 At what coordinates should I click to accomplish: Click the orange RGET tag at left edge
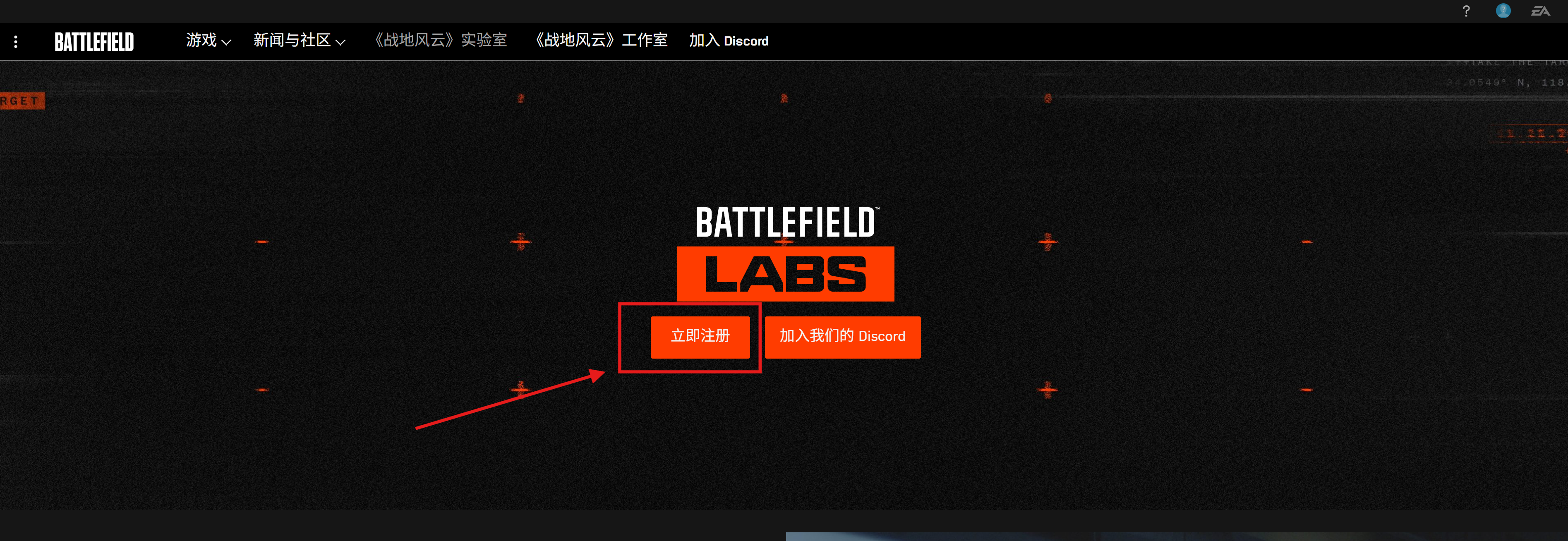[x=22, y=101]
